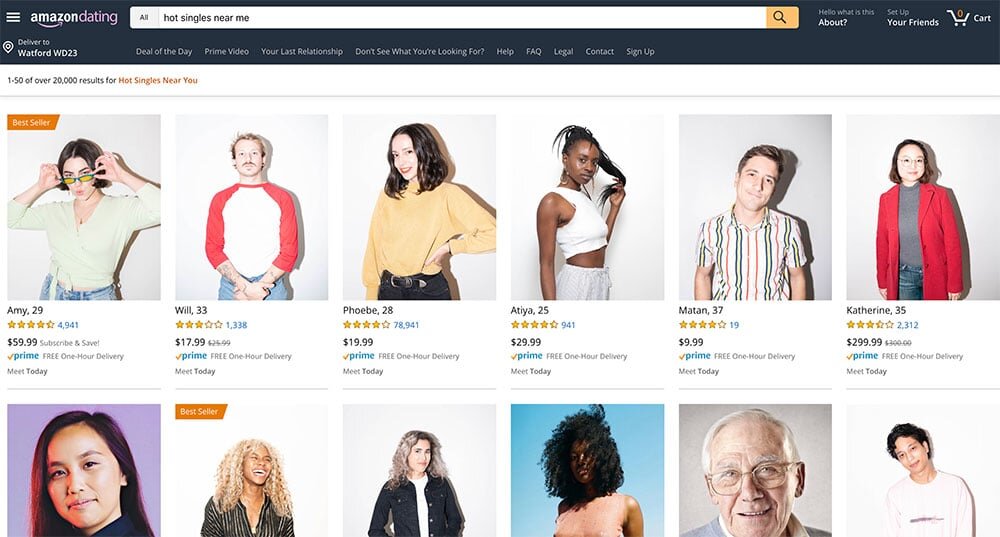Open Atiya's profile photo
This screenshot has height=537, width=1000.
[x=587, y=207]
